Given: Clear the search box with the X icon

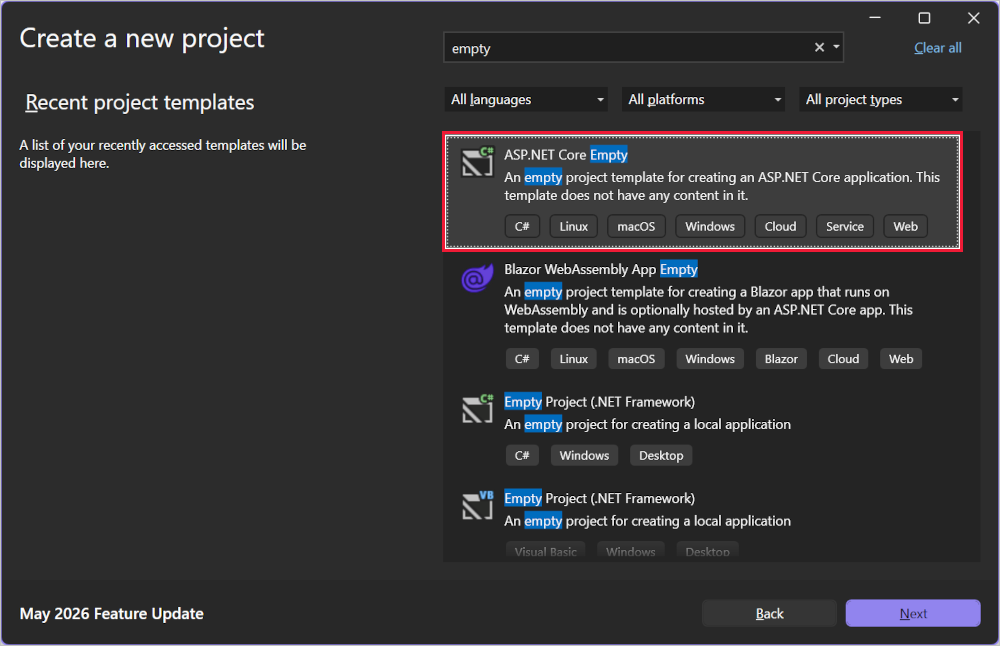Looking at the screenshot, I should tap(820, 47).
